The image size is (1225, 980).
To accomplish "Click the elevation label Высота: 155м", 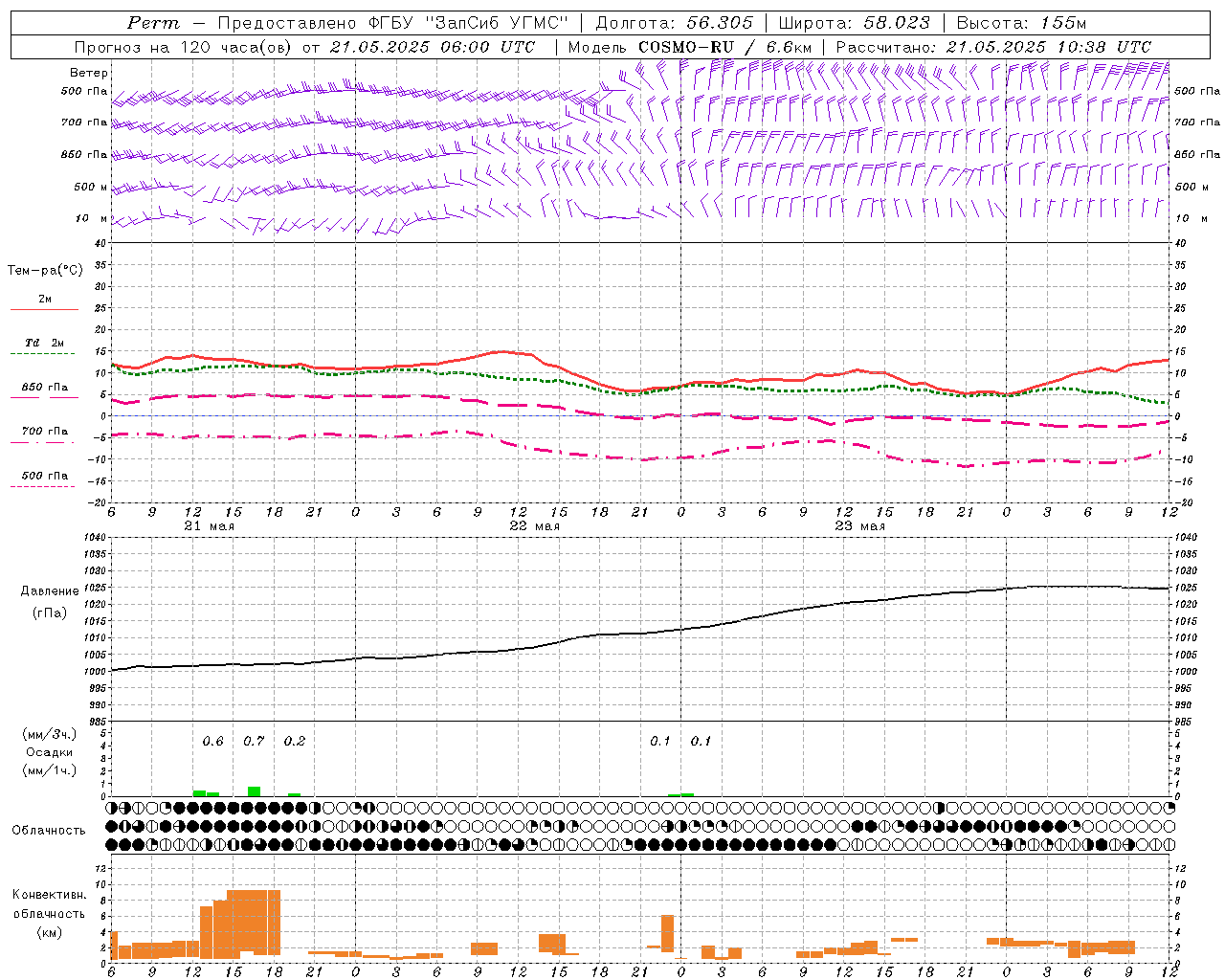I will click(1021, 23).
